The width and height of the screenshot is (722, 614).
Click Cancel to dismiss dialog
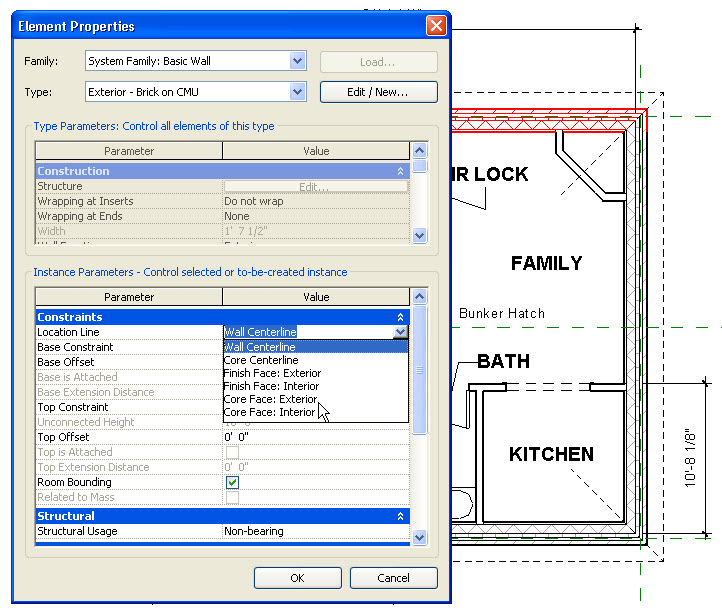[393, 578]
